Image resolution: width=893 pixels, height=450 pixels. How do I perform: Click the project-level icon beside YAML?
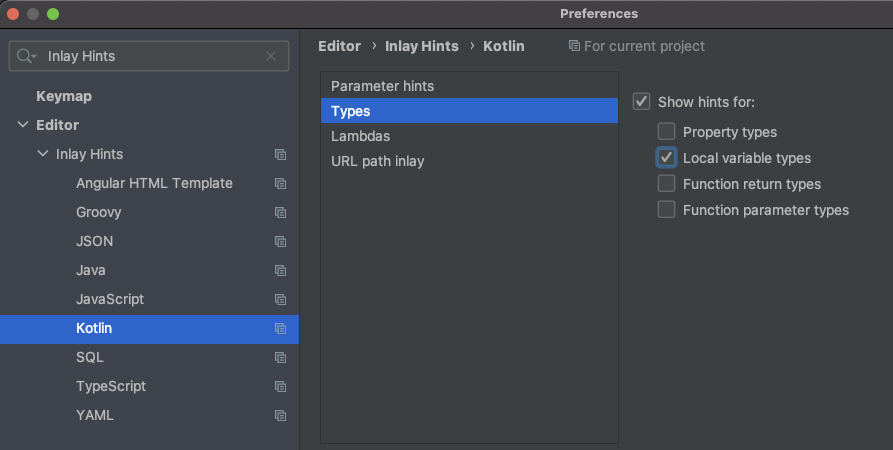[x=280, y=416]
